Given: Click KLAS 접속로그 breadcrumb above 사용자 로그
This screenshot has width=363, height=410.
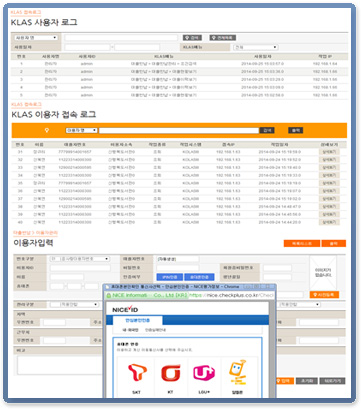Looking at the screenshot, I should coord(26,13).
